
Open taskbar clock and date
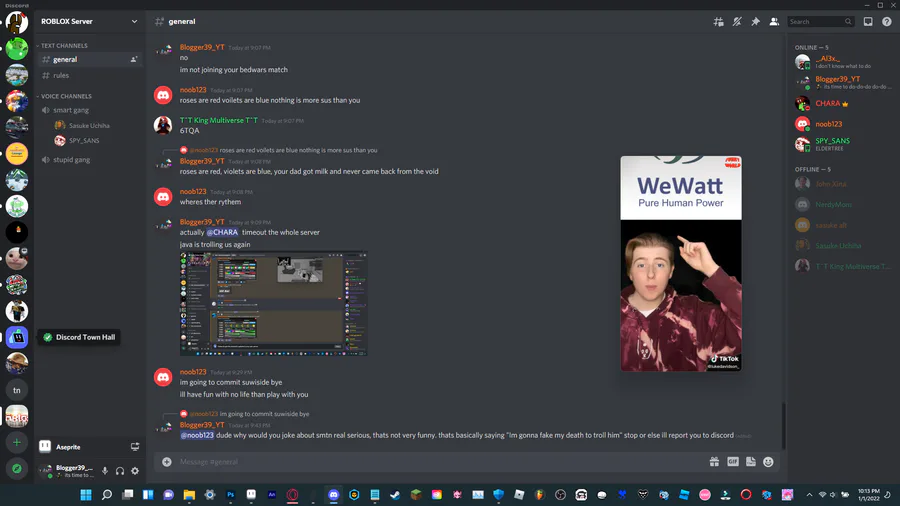868,495
